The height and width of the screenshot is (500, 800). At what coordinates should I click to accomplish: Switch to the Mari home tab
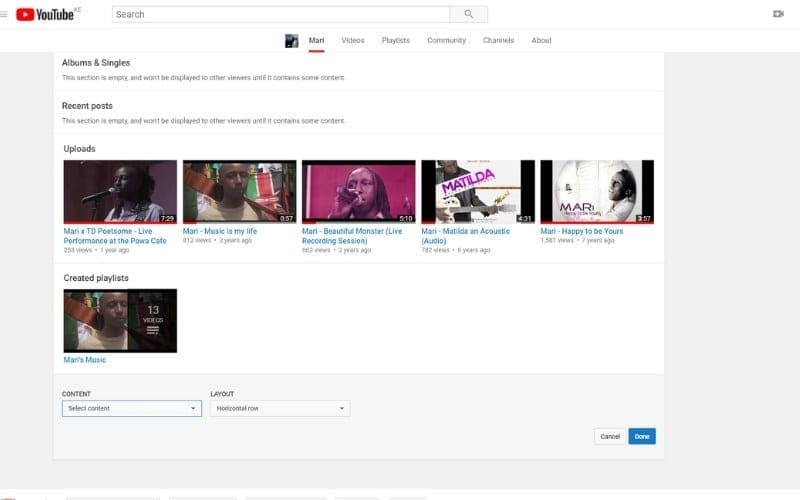(316, 40)
